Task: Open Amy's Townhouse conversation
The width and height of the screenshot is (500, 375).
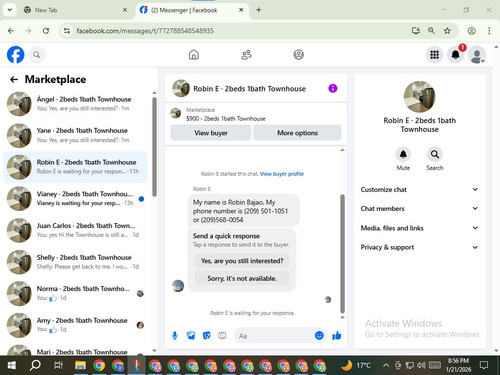Action: pyautogui.click(x=75, y=325)
